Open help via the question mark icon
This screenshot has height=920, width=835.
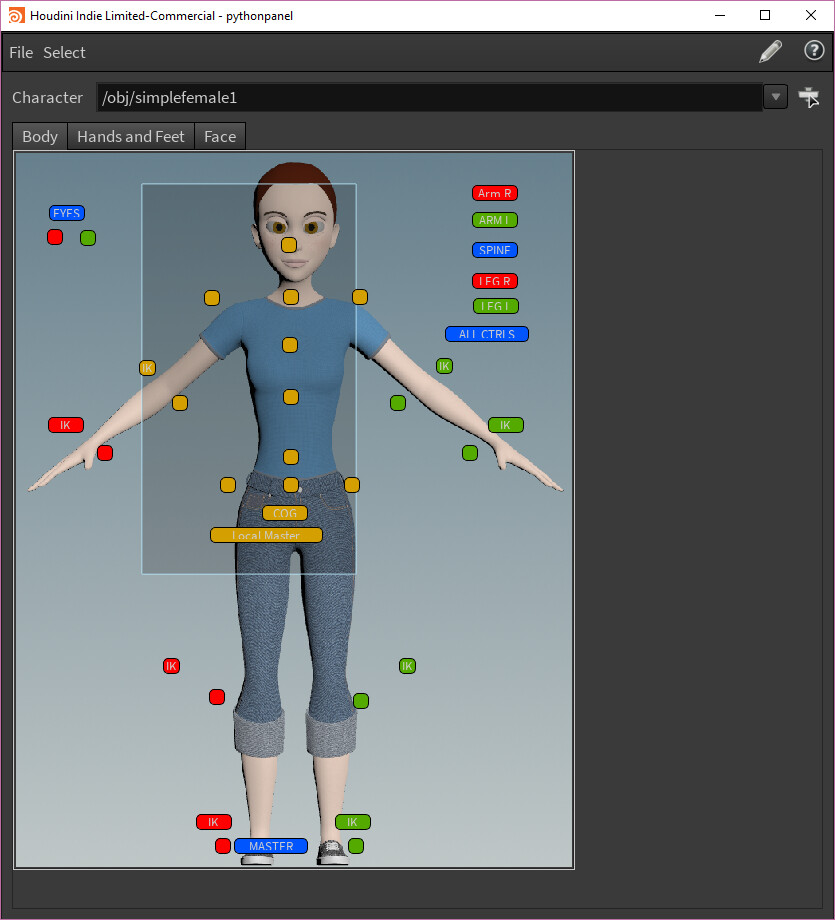(x=814, y=51)
